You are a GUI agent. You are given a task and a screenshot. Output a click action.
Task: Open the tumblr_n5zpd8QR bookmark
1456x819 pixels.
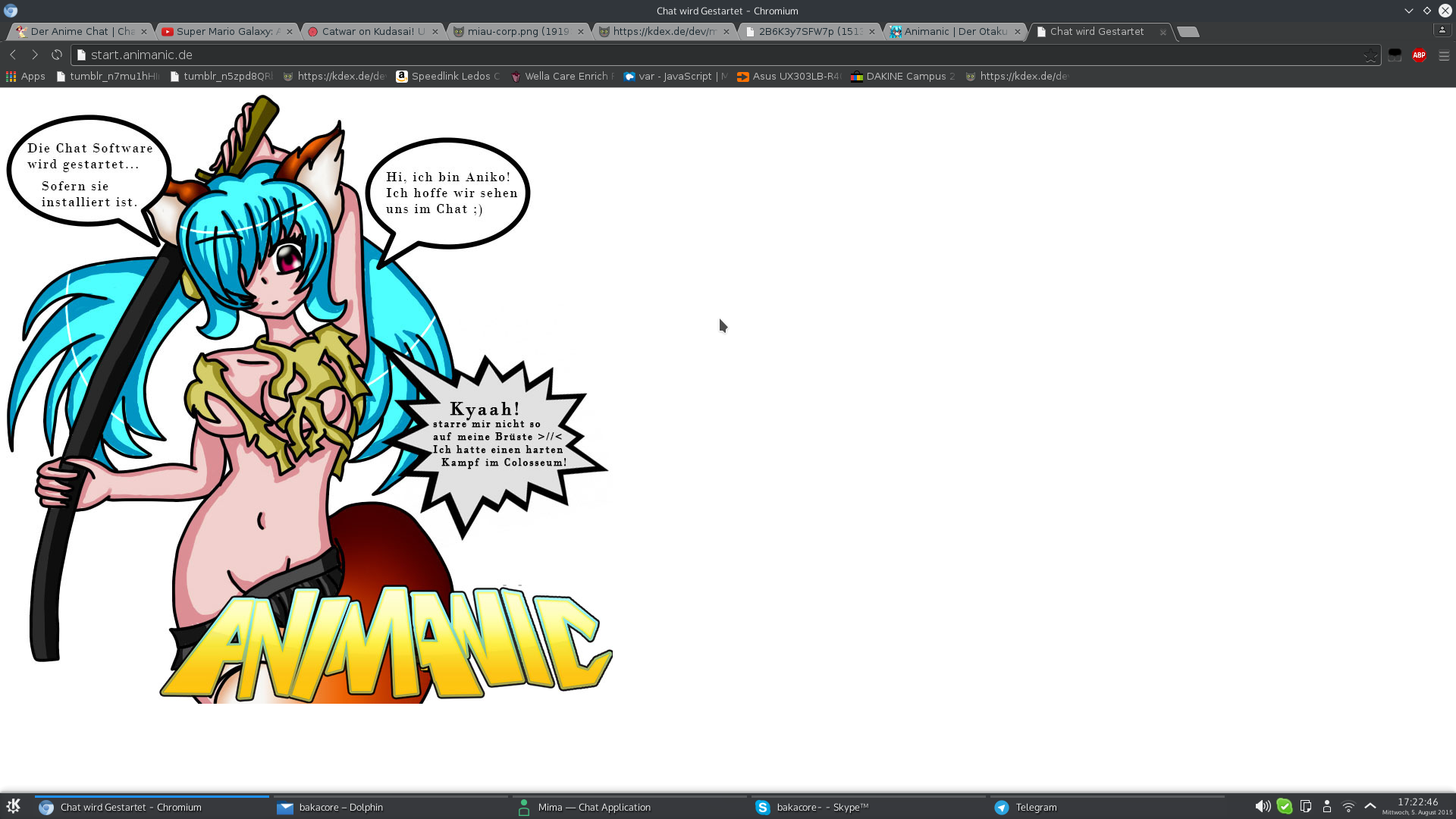click(221, 76)
